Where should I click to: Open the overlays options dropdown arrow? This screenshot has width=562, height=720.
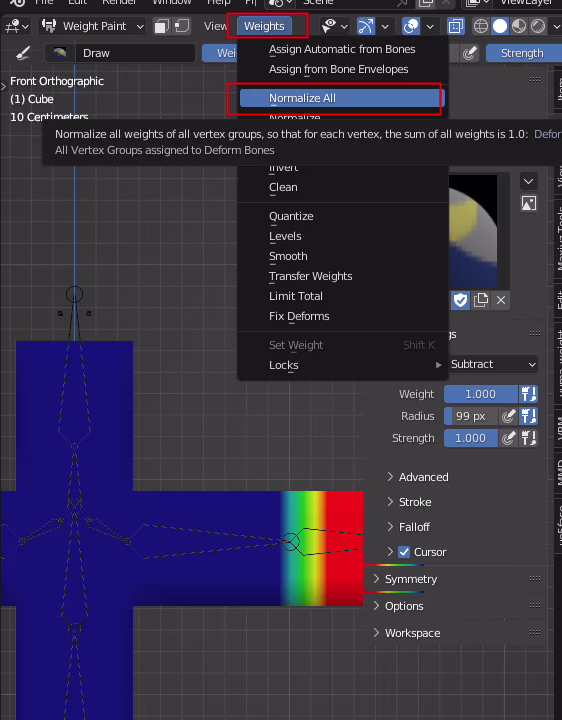tap(430, 26)
